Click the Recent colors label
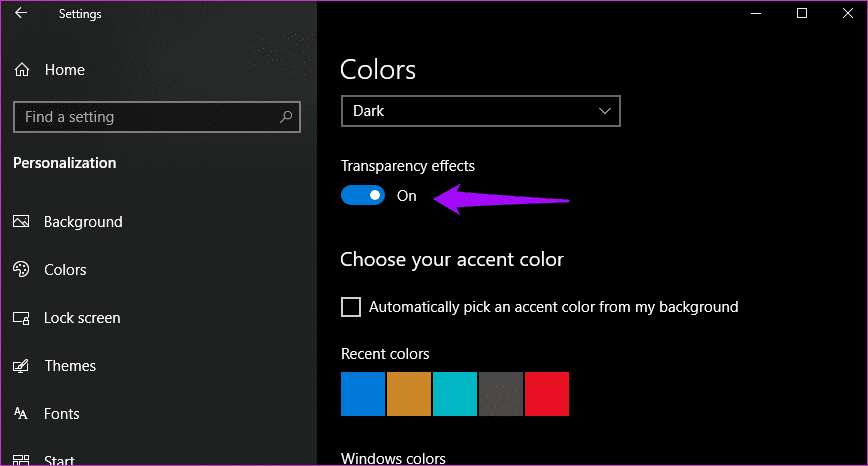 (x=385, y=354)
